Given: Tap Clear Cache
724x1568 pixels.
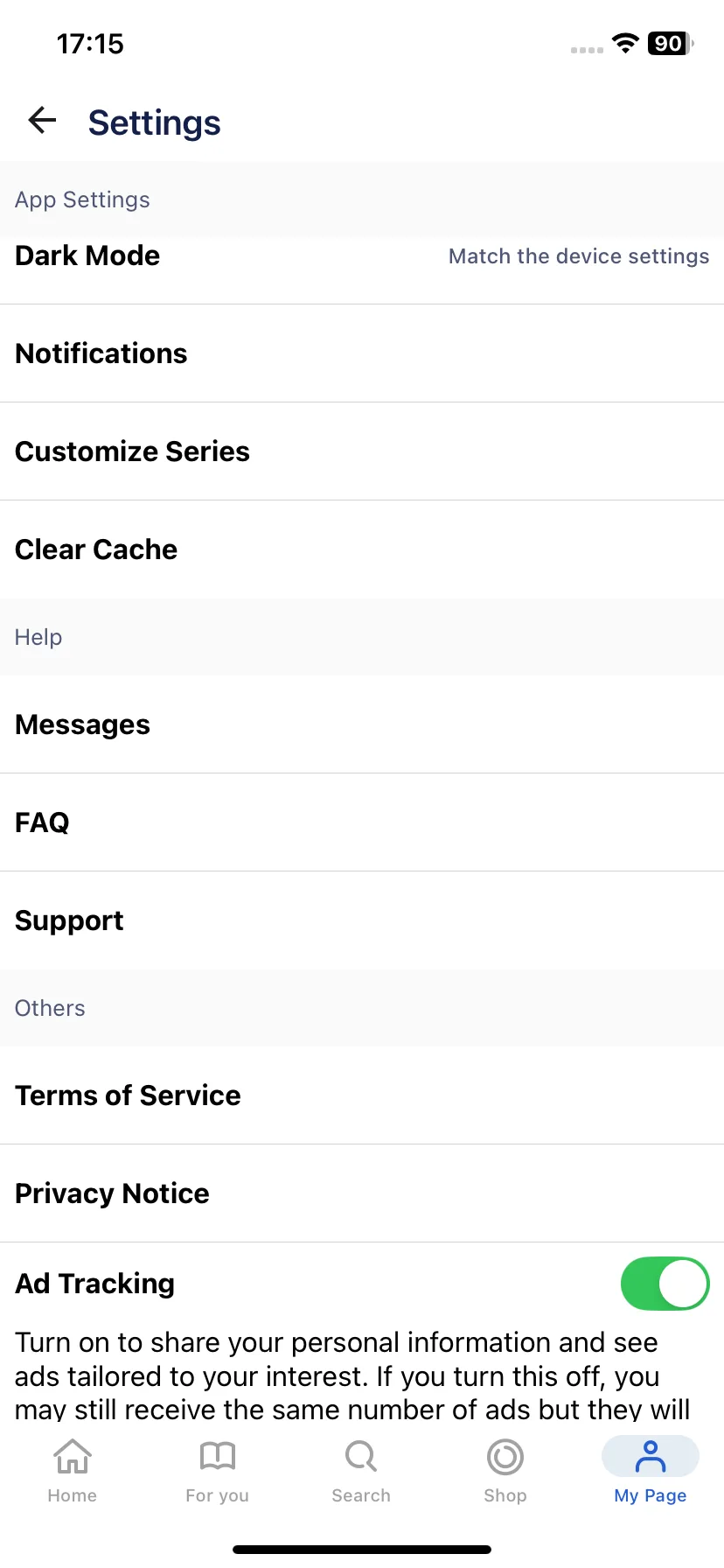Looking at the screenshot, I should (x=362, y=549).
